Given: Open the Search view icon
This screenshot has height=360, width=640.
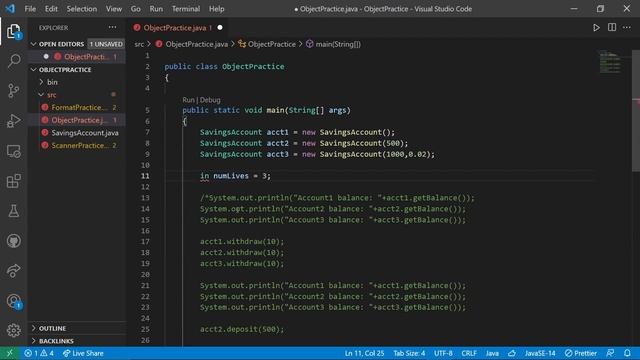Looking at the screenshot, I should click(13, 61).
